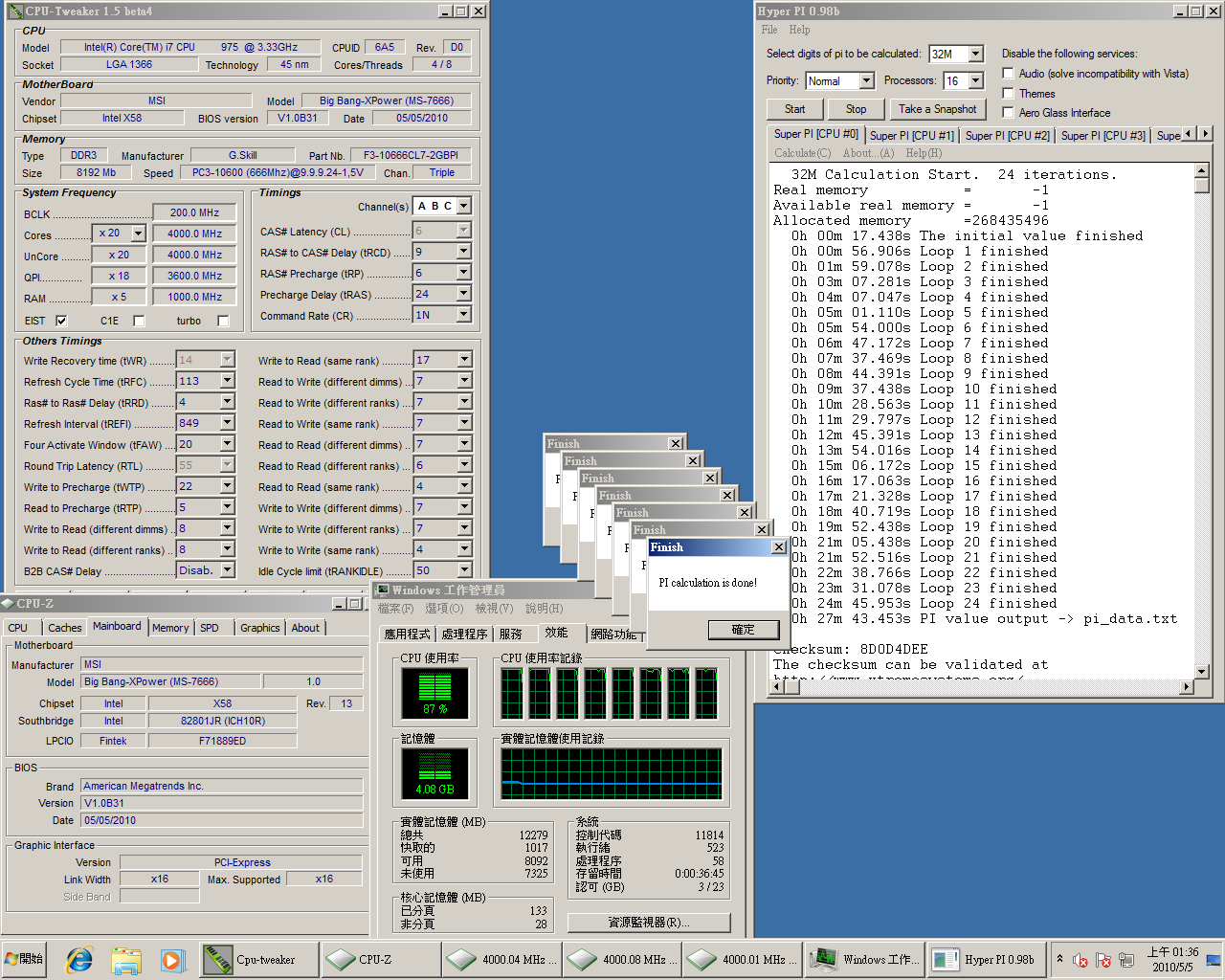The width and height of the screenshot is (1225, 980).
Task: Switch to the Memory tab in CPU-Z
Action: [x=170, y=628]
